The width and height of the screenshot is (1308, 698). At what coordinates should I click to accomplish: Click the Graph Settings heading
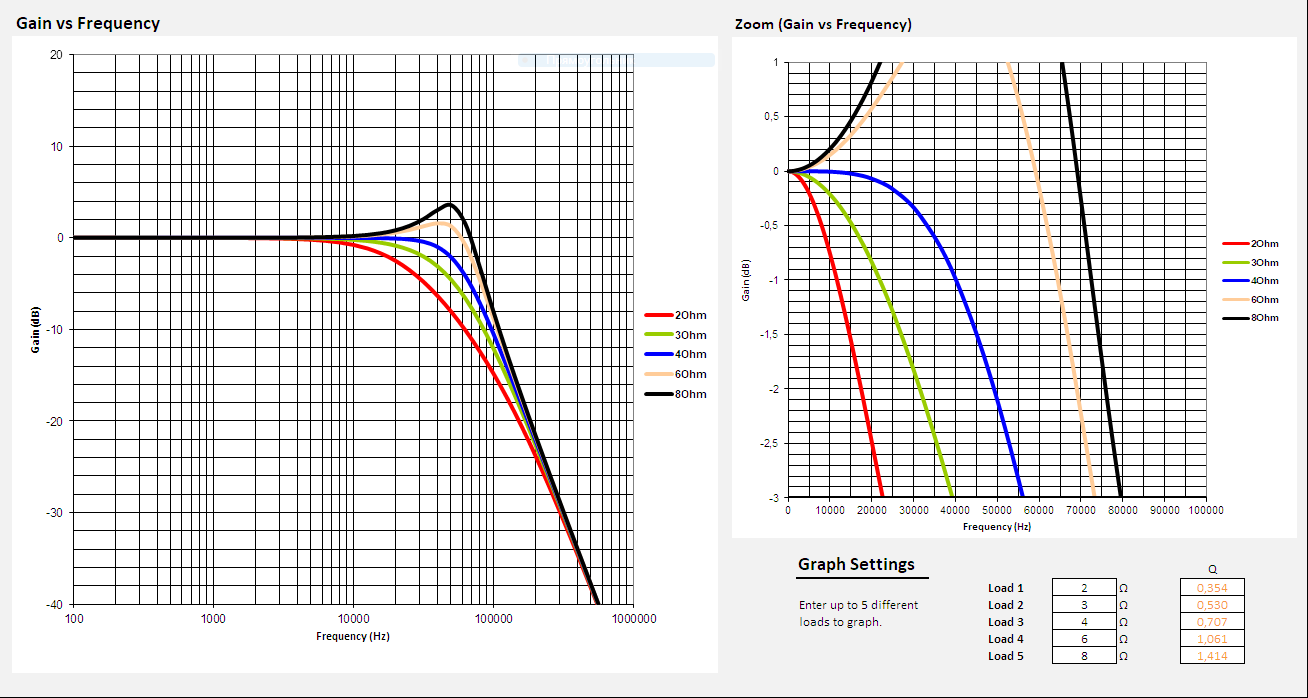point(856,565)
